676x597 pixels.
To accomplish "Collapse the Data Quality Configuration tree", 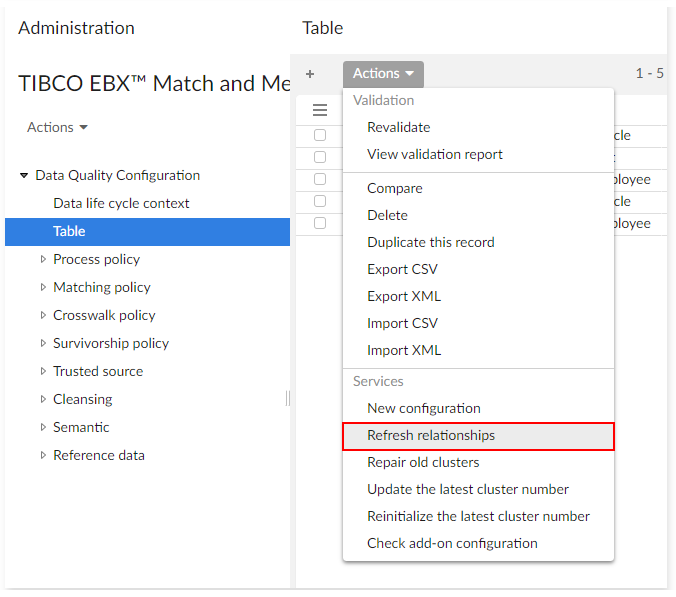I will pos(24,176).
